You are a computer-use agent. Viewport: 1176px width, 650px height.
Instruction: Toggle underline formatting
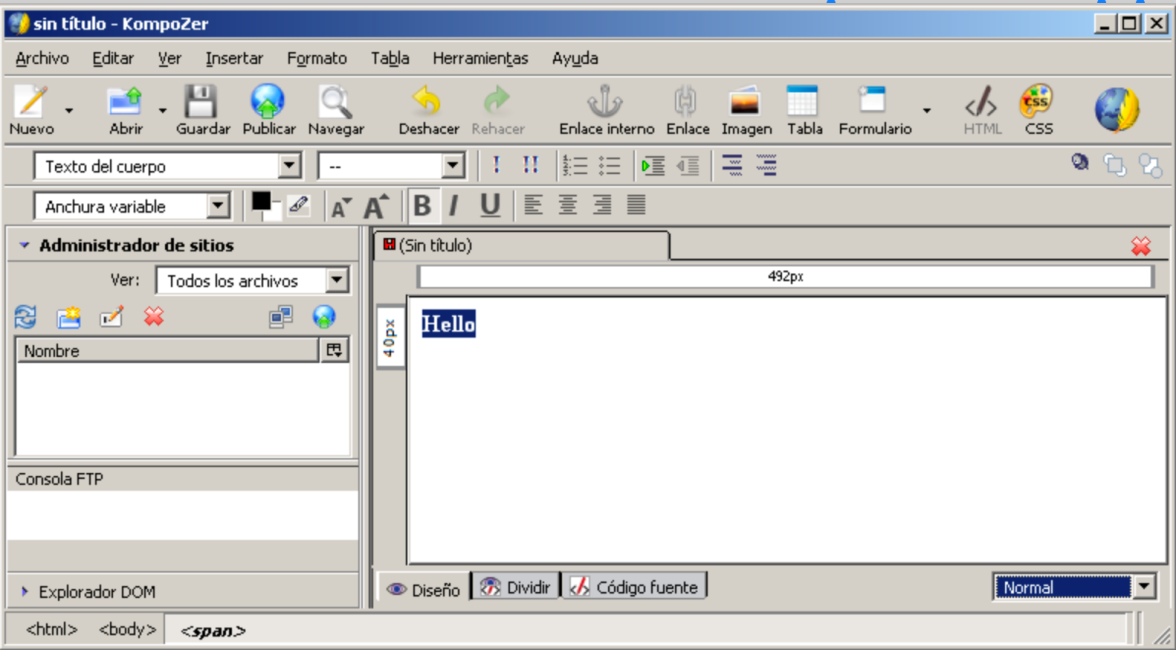click(490, 205)
